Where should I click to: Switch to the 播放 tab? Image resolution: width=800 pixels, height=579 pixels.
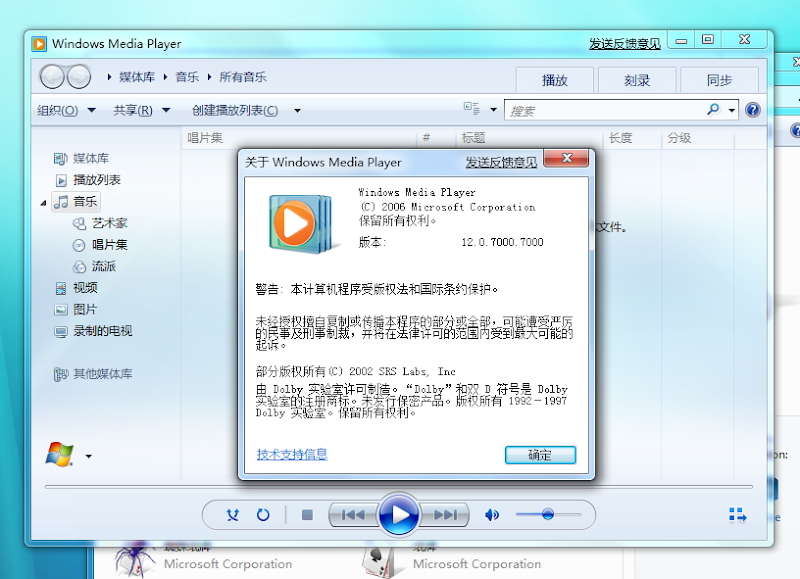(x=555, y=80)
